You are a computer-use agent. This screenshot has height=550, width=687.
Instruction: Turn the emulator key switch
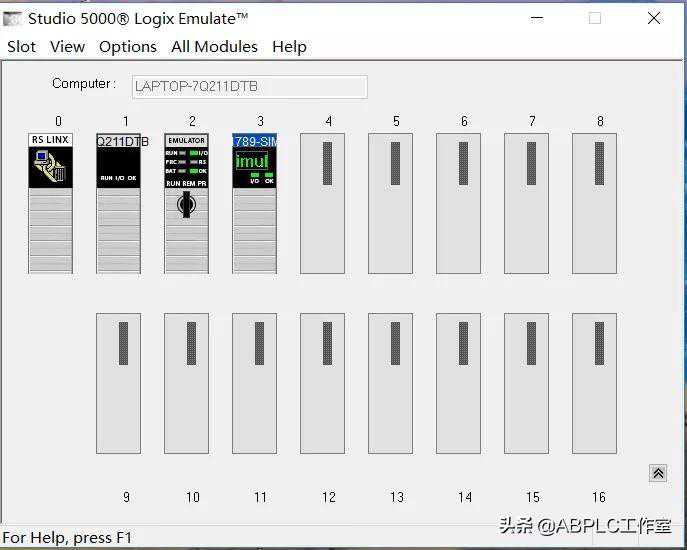coord(186,206)
